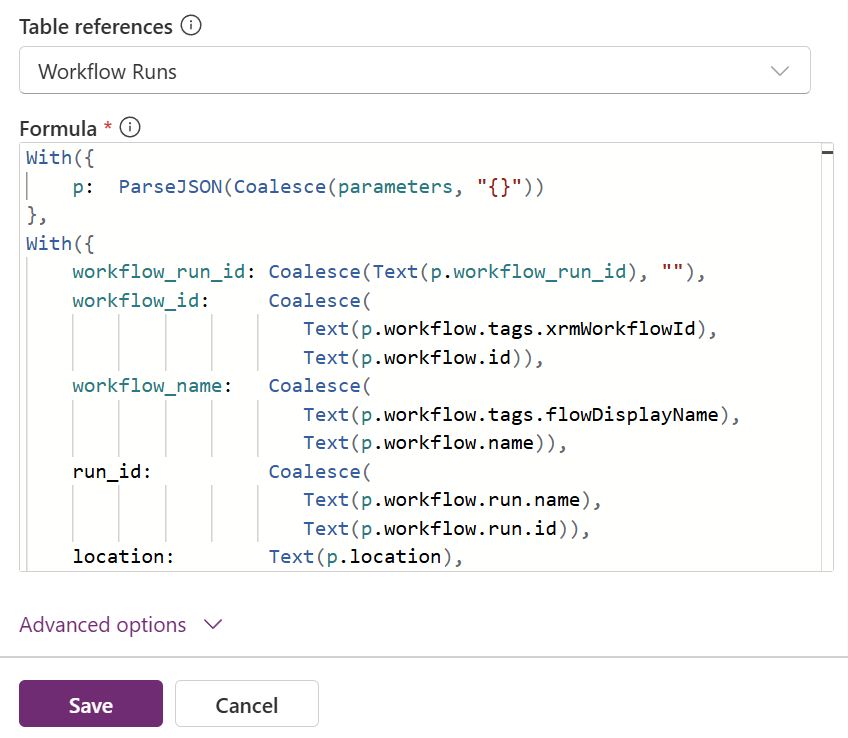
Task: Click the workflow_name field name in the formula
Action: click(x=146, y=386)
